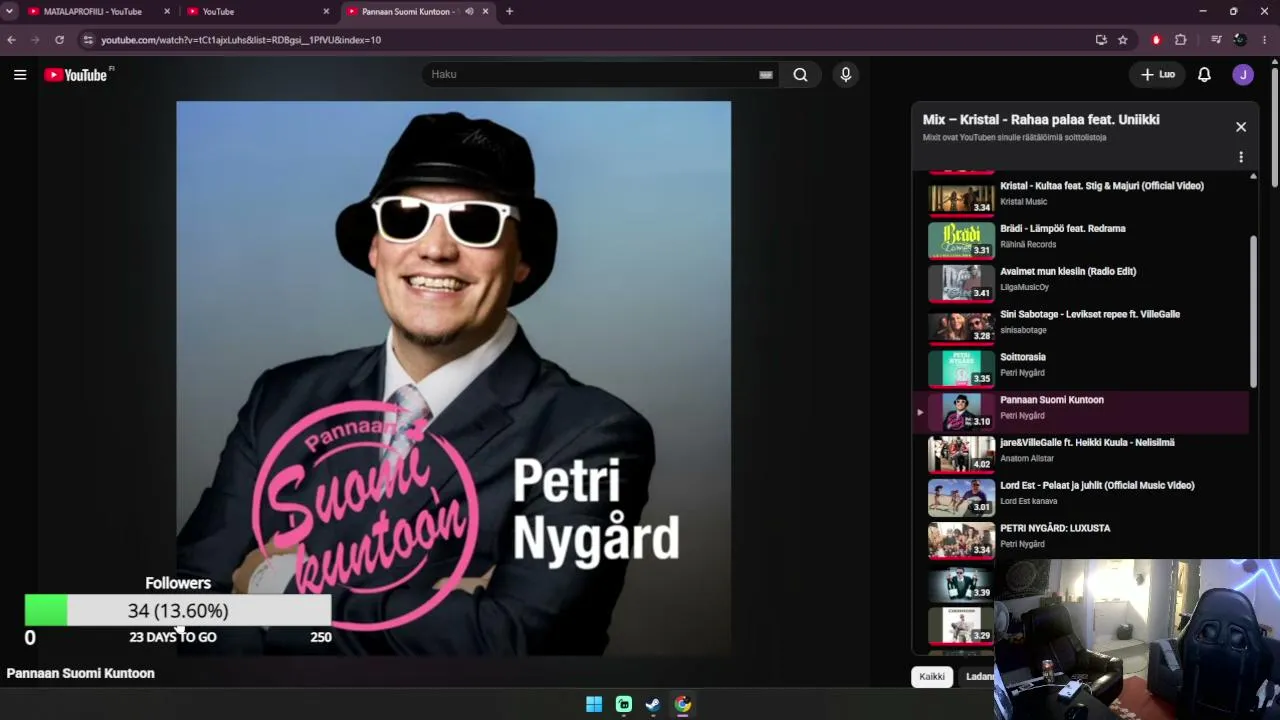Click the red extension icon in toolbar
The image size is (1280, 720).
tap(1157, 40)
